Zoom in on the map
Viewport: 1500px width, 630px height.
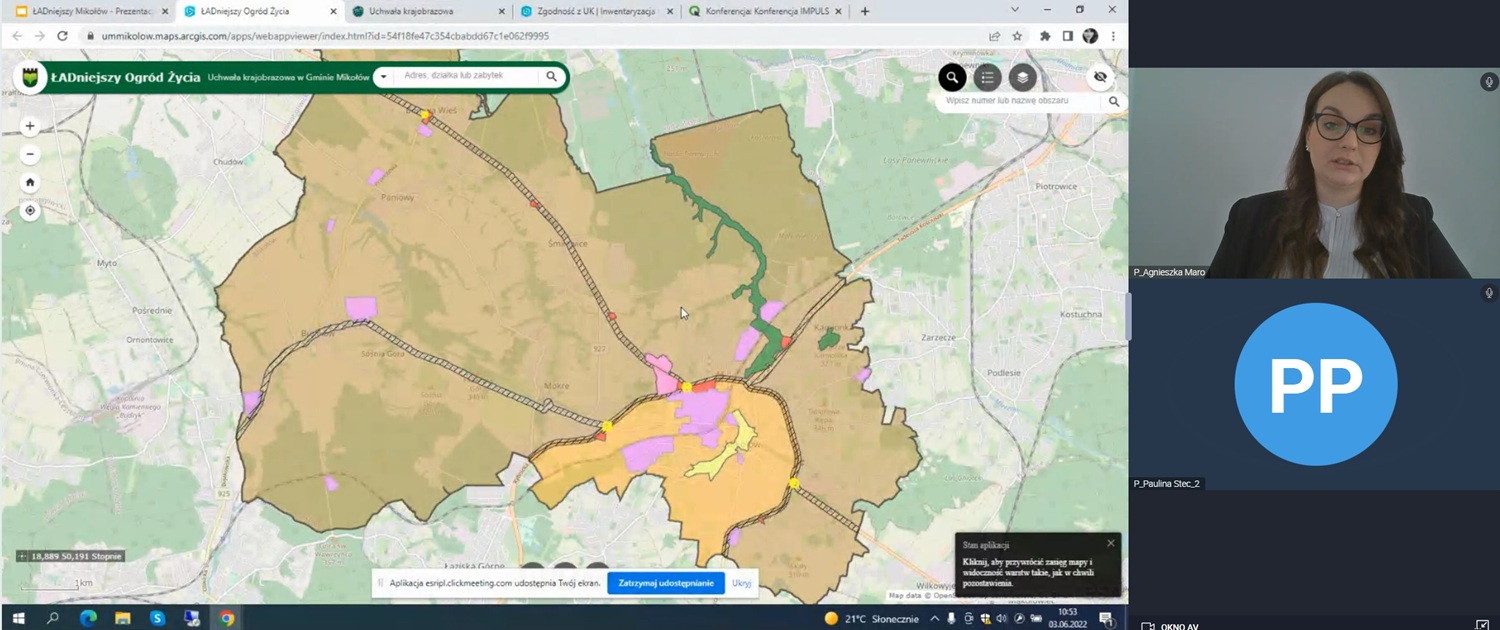pos(30,126)
